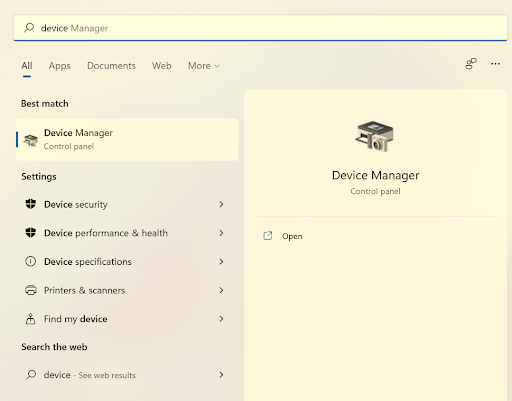The image size is (512, 401).
Task: Open the search feedback share icon
Action: tap(471, 63)
